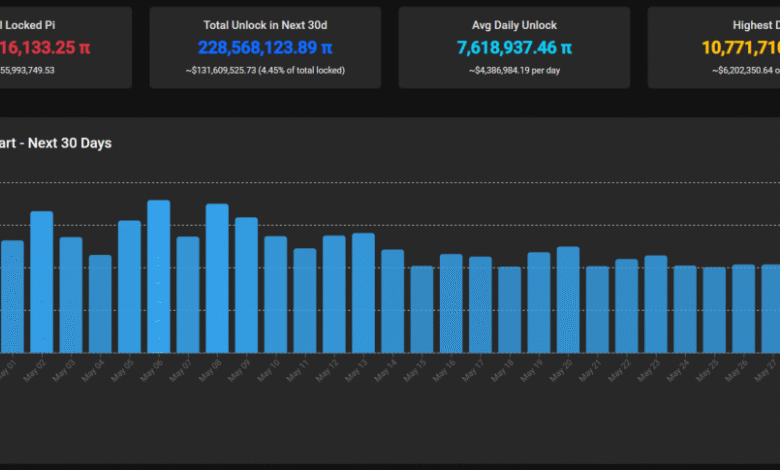Click the Next 30 Days chart title
Image resolution: width=780 pixels, height=470 pixels.
(x=56, y=143)
